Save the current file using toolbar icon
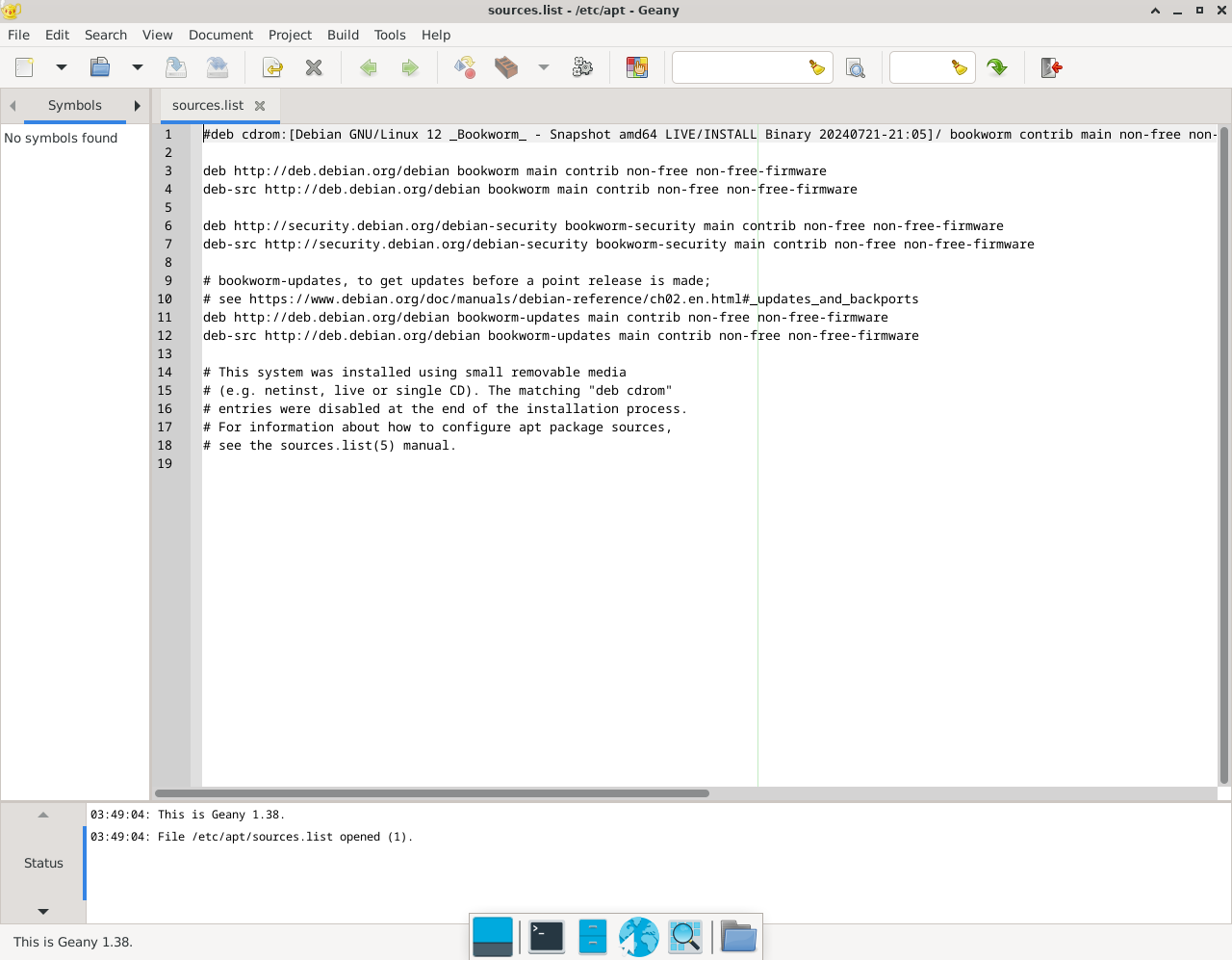 click(175, 67)
